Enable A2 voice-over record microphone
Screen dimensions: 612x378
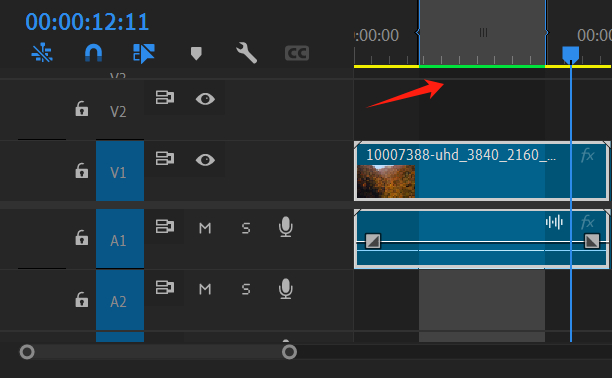(x=286, y=289)
